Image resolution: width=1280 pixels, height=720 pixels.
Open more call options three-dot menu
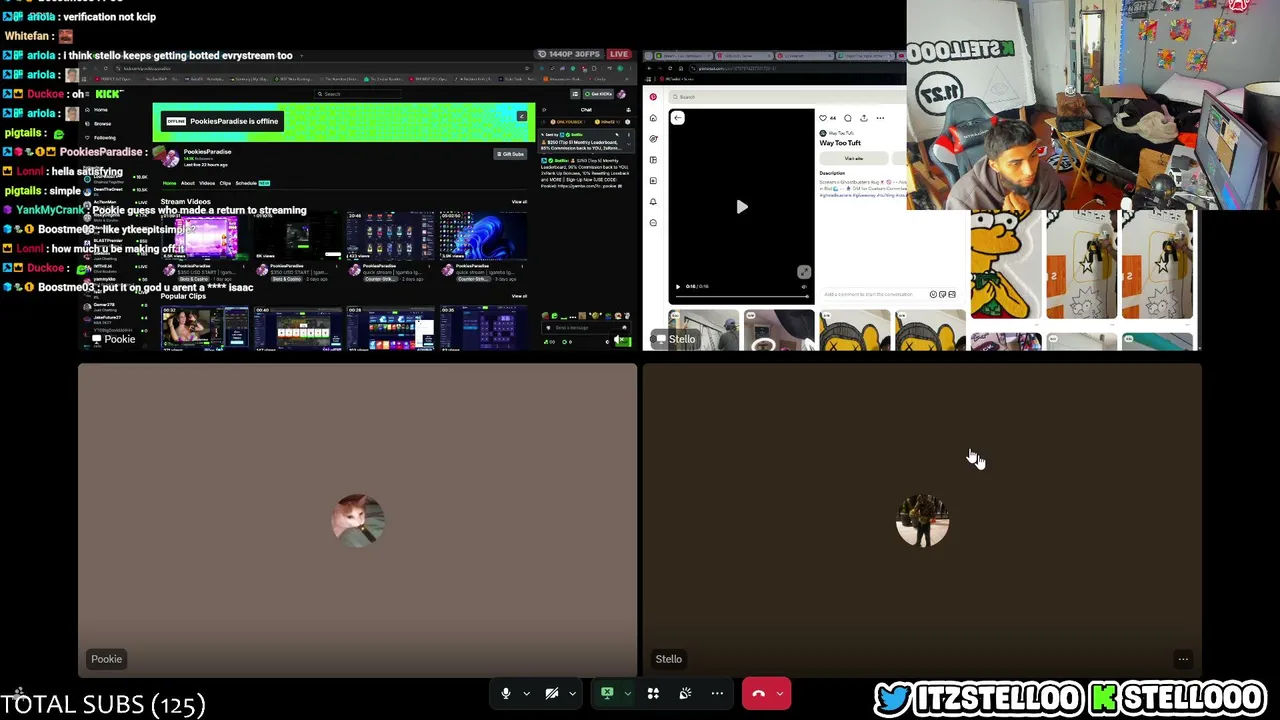(x=717, y=693)
